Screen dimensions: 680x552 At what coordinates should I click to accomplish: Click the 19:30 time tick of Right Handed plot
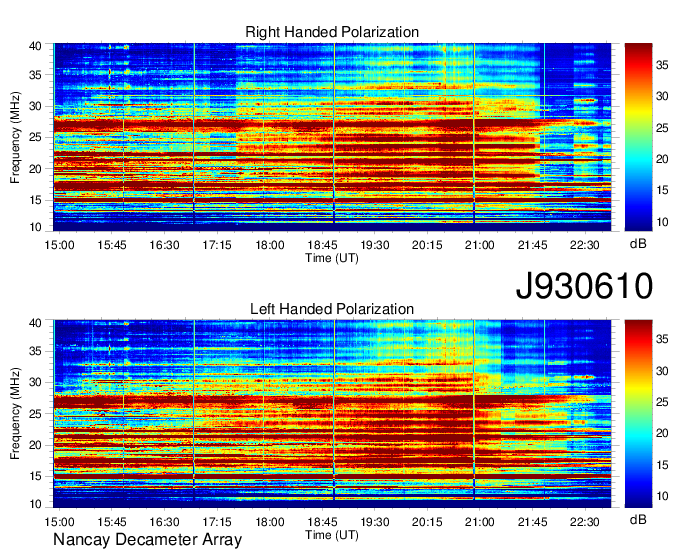click(x=375, y=245)
